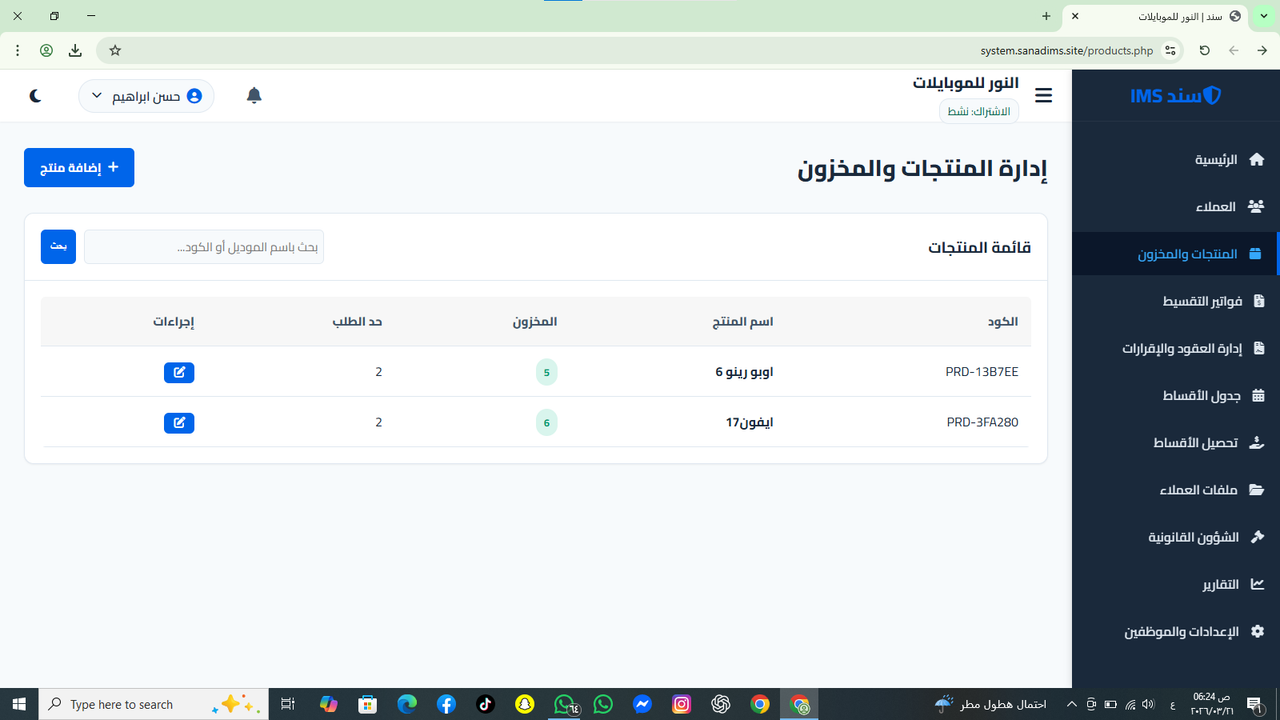Viewport: 1280px width, 720px height.
Task: Click the Type here to search box
Action: click(x=153, y=704)
